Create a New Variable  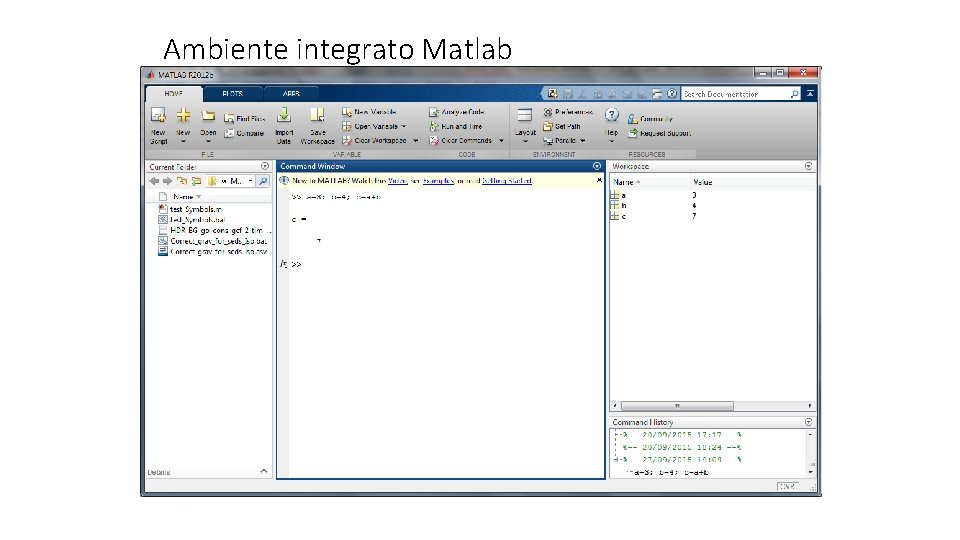369,112
